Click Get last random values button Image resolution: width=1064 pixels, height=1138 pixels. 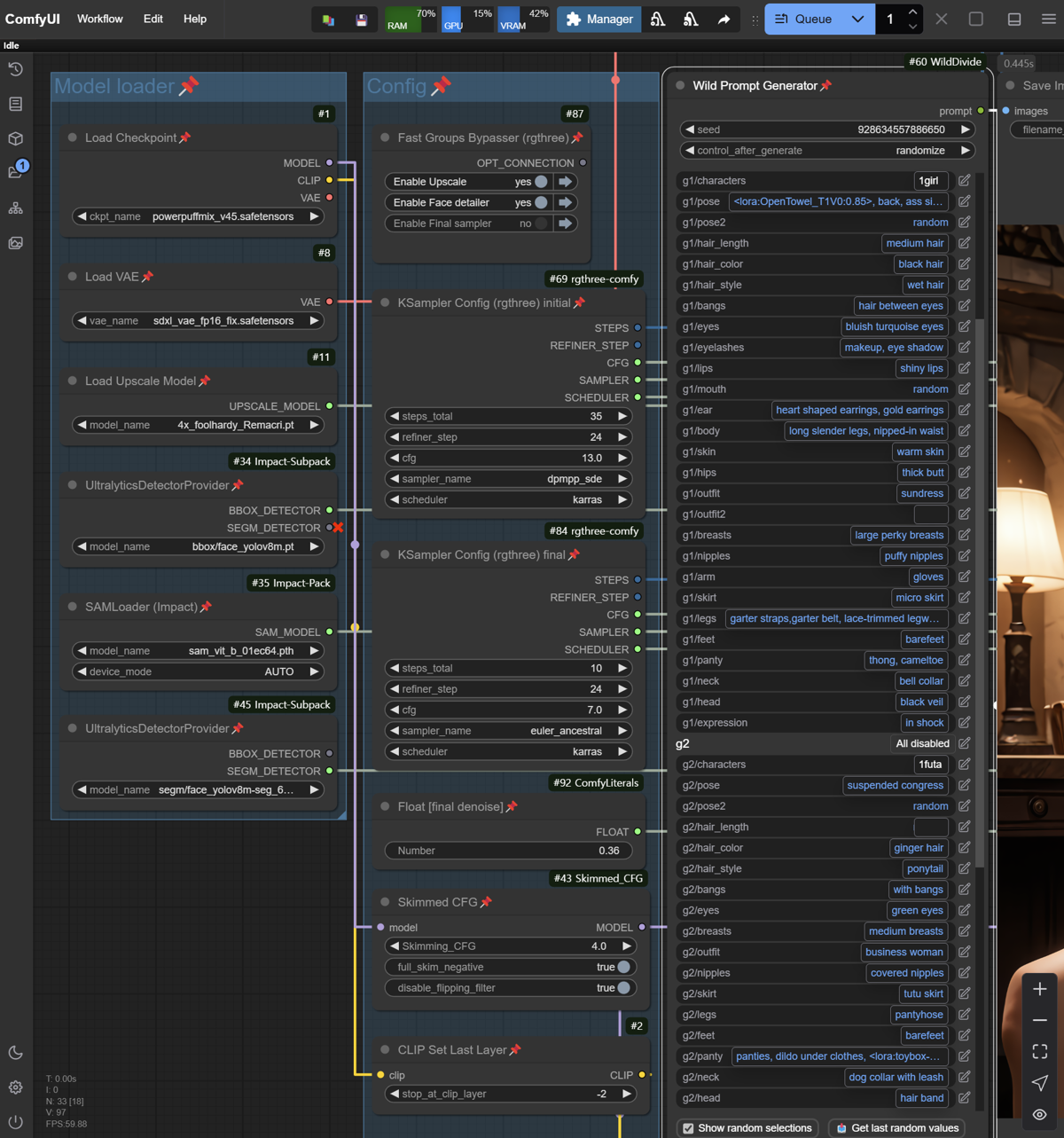coord(896,1128)
